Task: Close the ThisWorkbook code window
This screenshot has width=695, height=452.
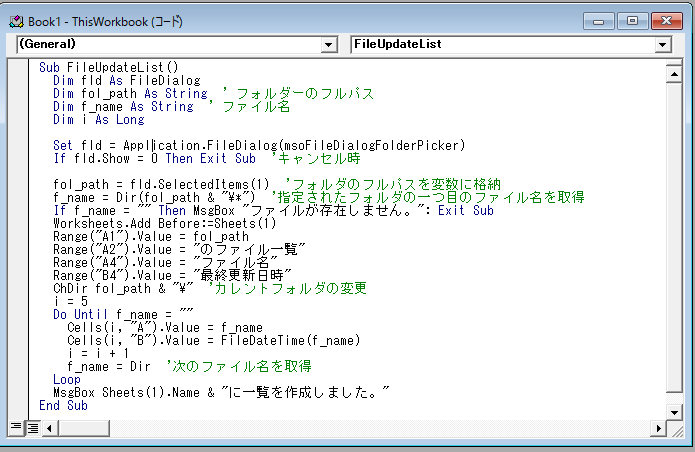Action: 667,21
